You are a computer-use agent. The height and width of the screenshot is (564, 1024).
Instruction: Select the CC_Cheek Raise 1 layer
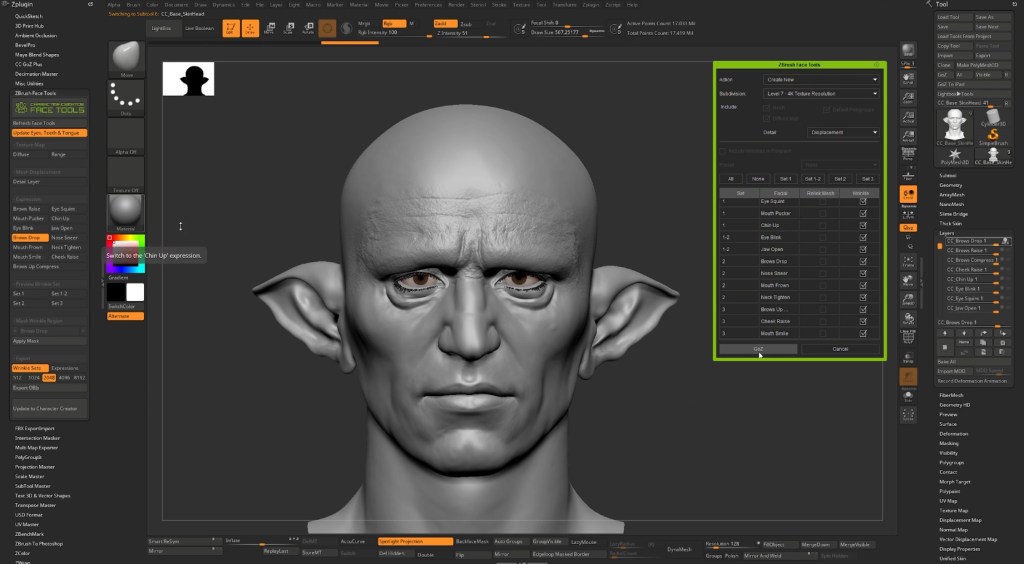point(968,270)
